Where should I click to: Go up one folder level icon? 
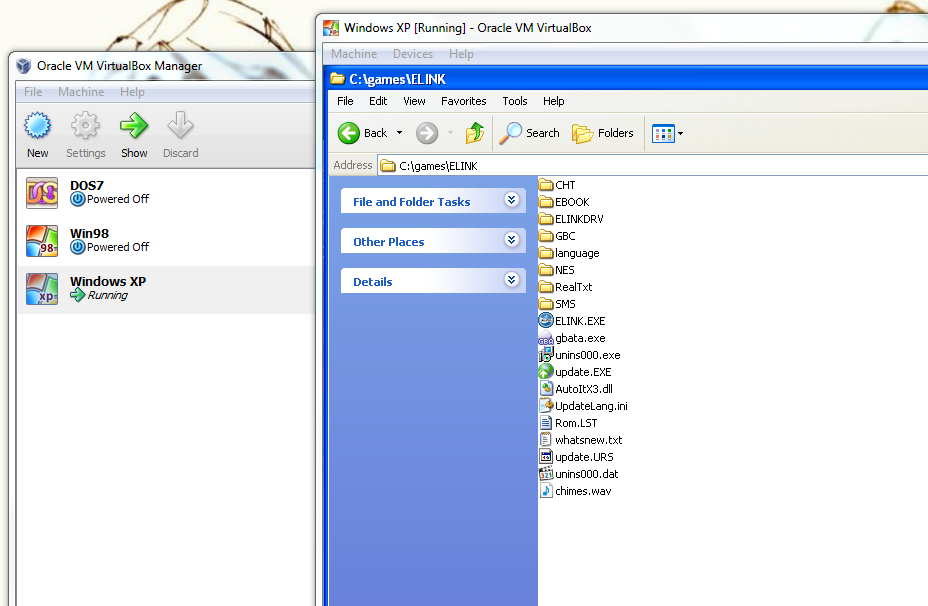pyautogui.click(x=475, y=133)
